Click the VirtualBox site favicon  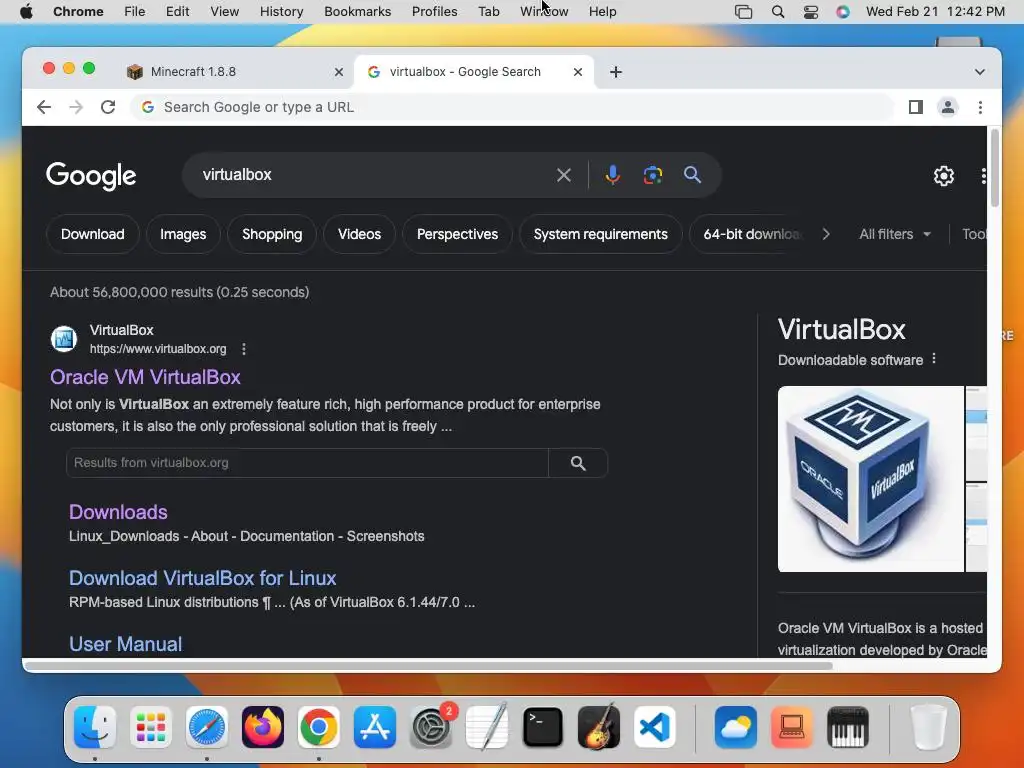pyautogui.click(x=64, y=339)
